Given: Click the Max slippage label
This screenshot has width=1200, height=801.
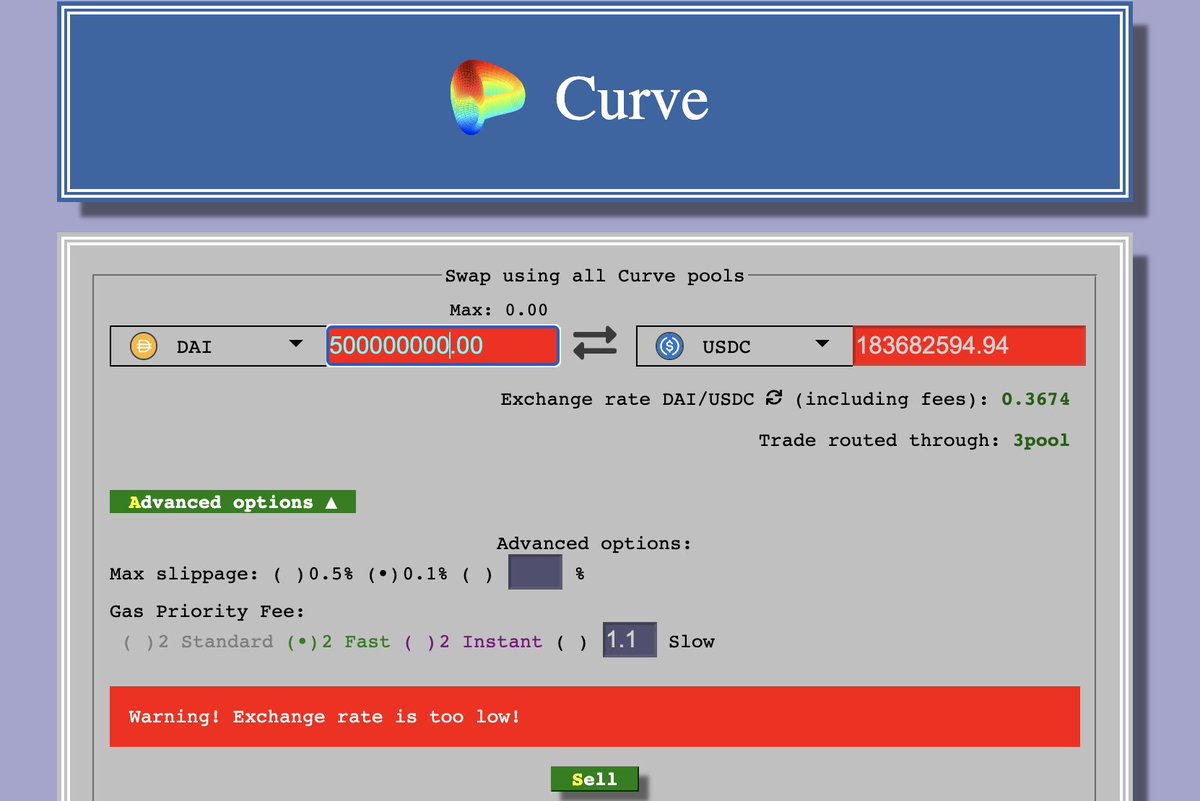Looking at the screenshot, I should tap(185, 575).
